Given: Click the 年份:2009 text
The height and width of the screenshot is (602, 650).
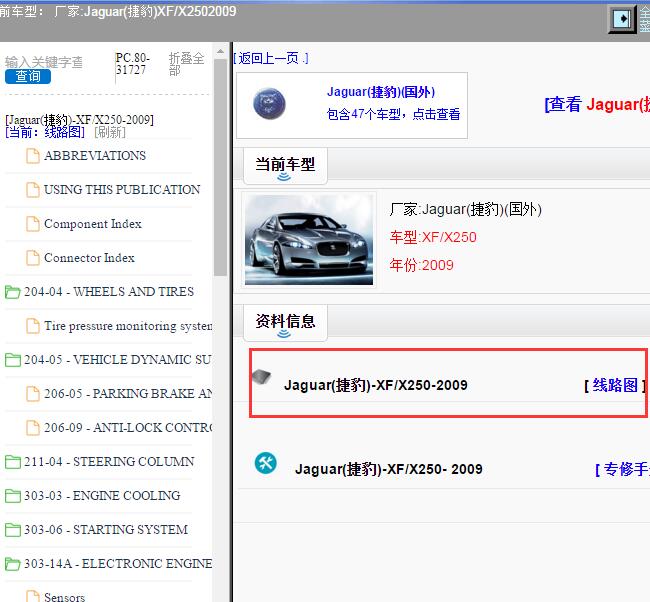Looking at the screenshot, I should [x=421, y=265].
